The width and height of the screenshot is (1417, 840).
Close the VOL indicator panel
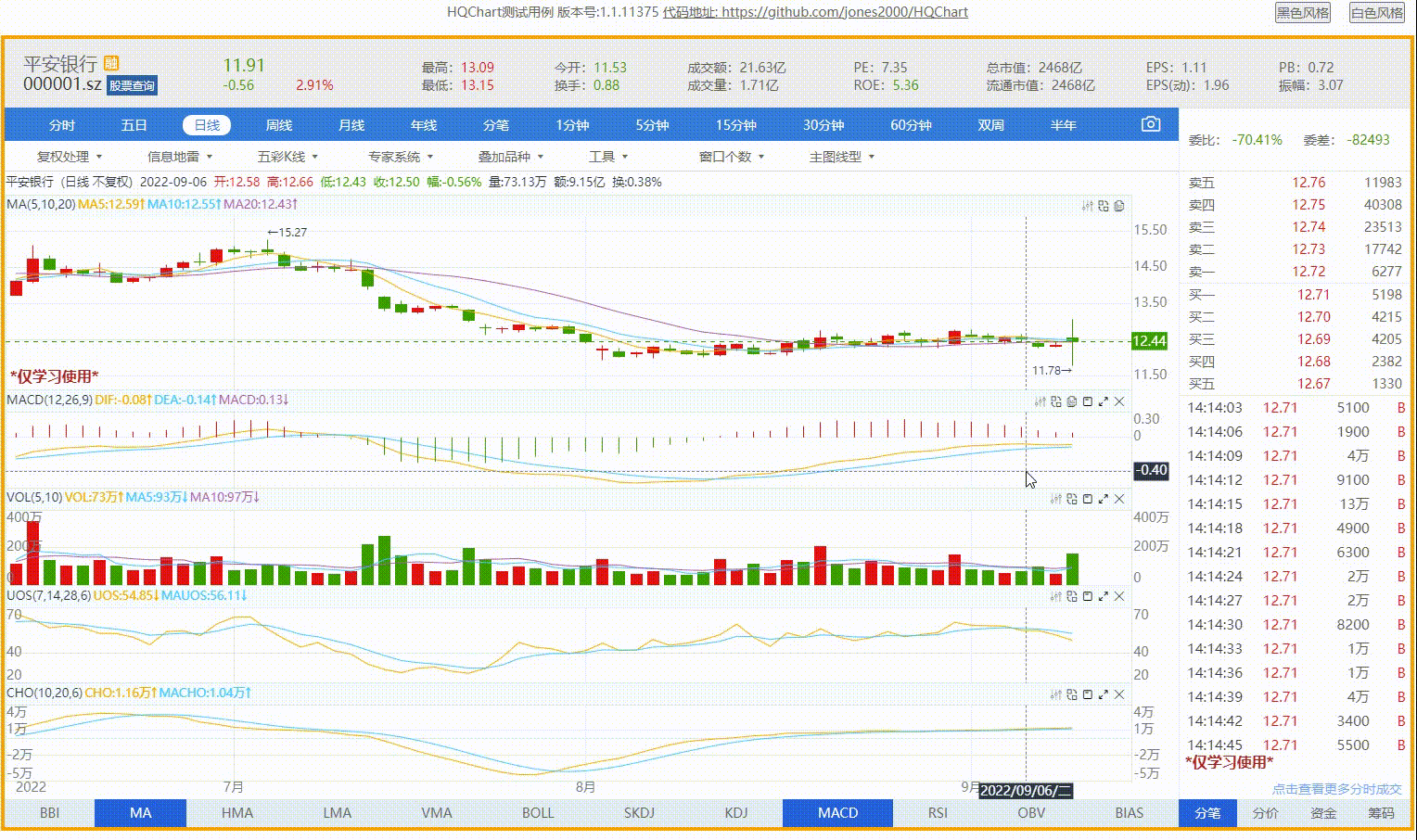point(1119,499)
